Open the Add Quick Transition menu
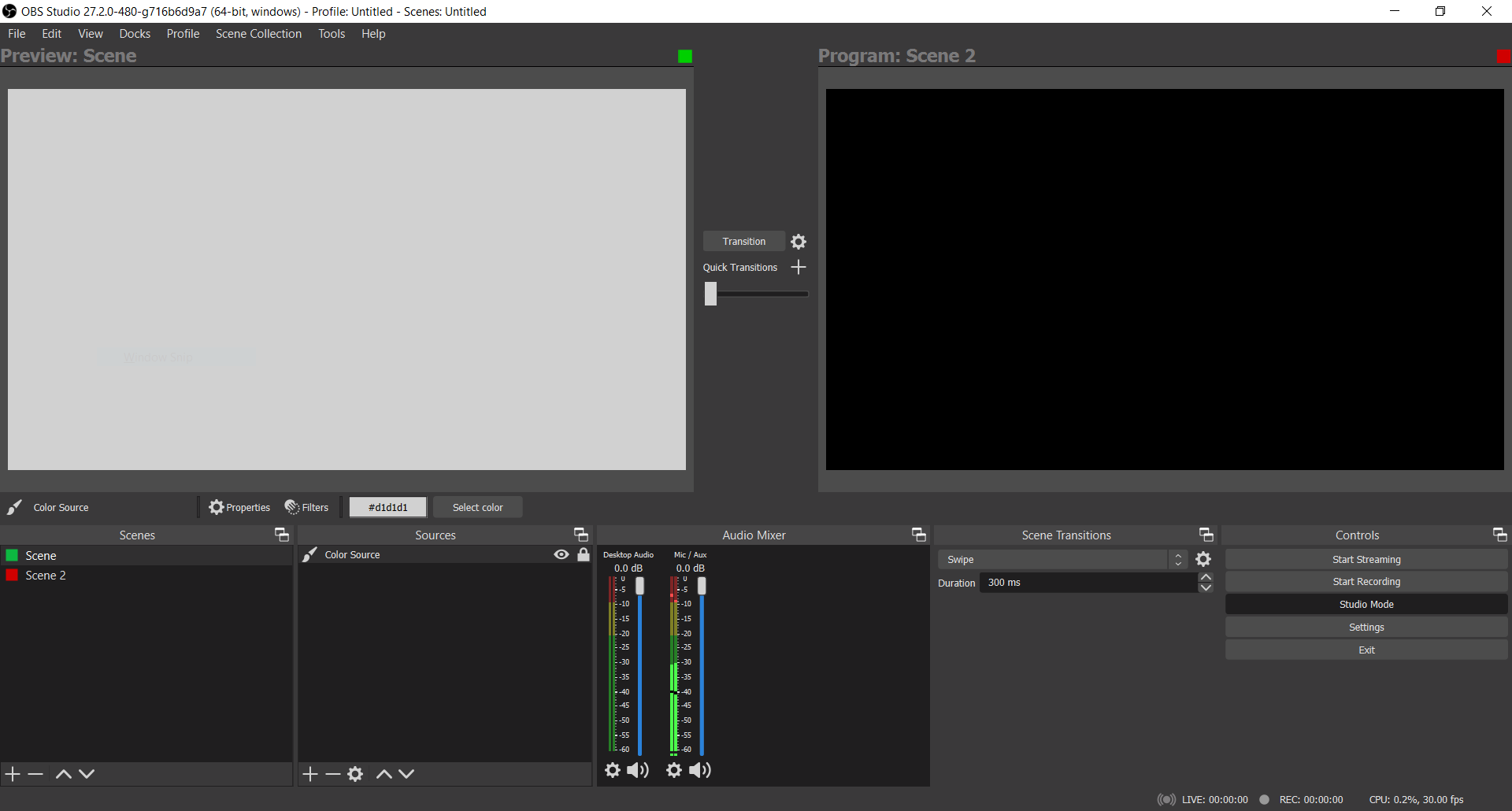1512x811 pixels. point(798,267)
